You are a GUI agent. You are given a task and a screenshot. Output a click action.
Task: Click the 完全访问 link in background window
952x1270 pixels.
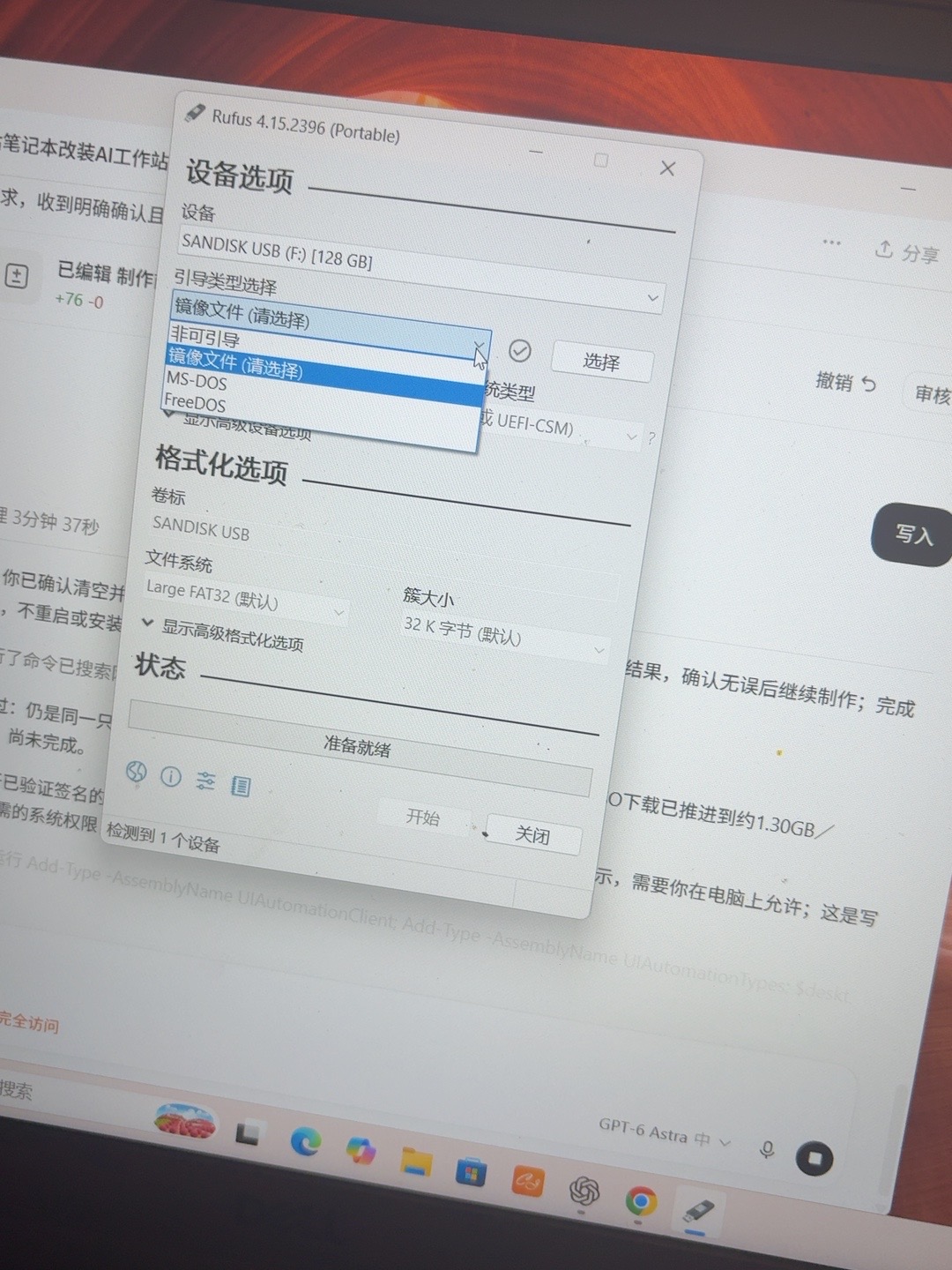[x=29, y=1023]
